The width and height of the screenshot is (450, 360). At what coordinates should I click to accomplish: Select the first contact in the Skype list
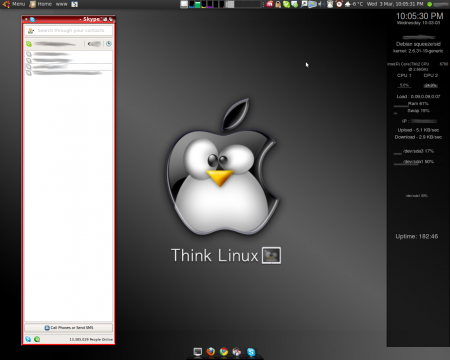pos(69,54)
